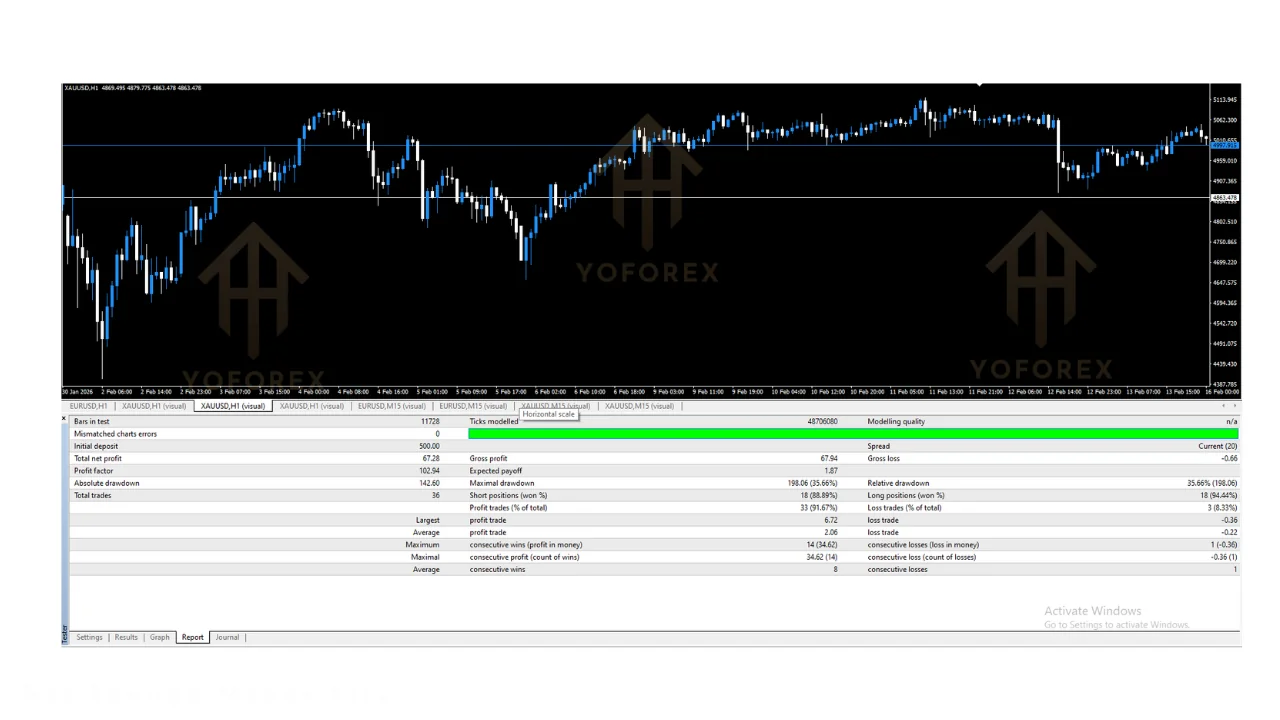Image resolution: width=1280 pixels, height=720 pixels.
Task: Click the short positions value 18 (88.89%)
Action: tap(818, 495)
